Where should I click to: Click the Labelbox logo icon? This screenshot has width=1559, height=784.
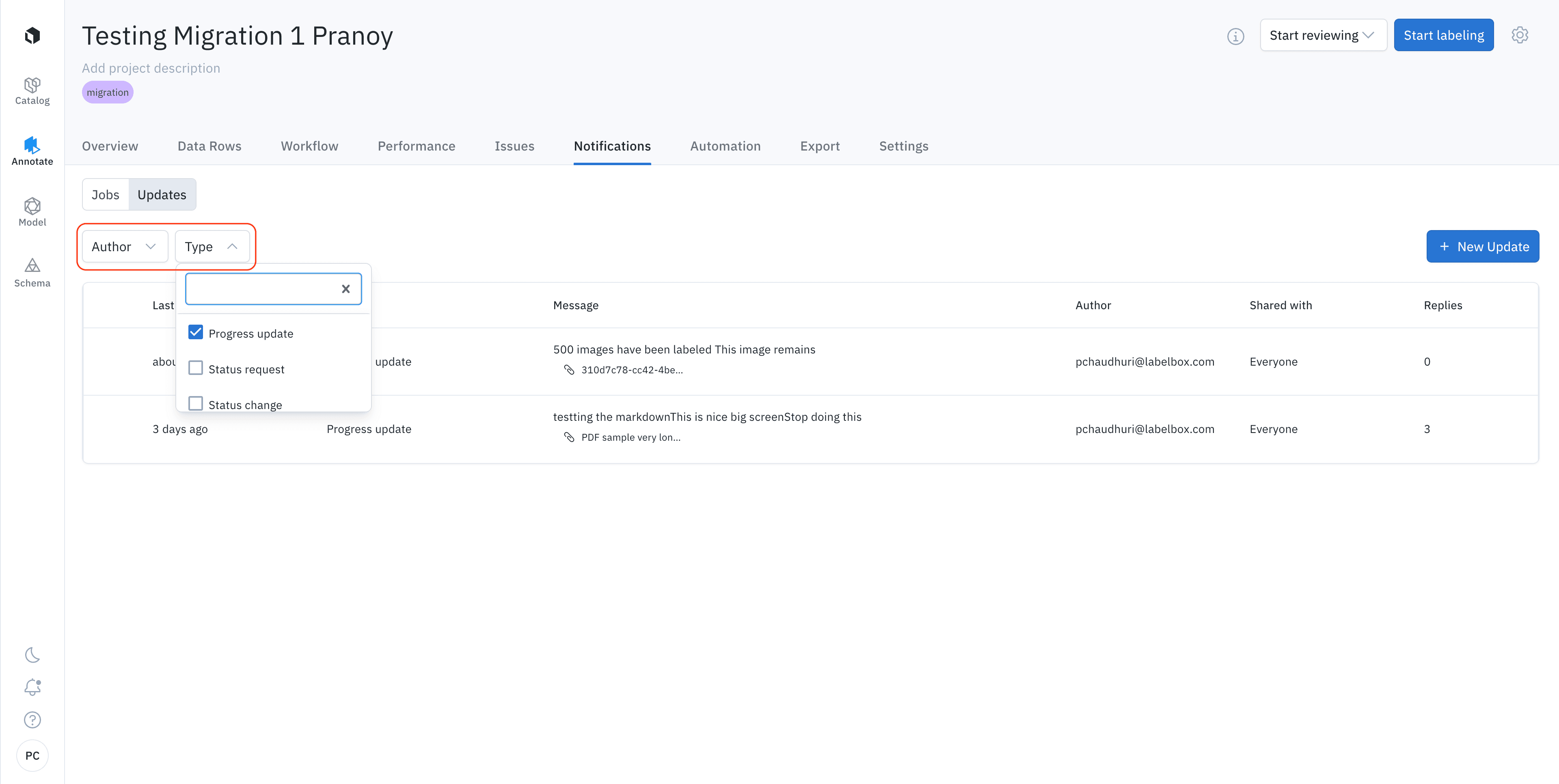pyautogui.click(x=32, y=36)
